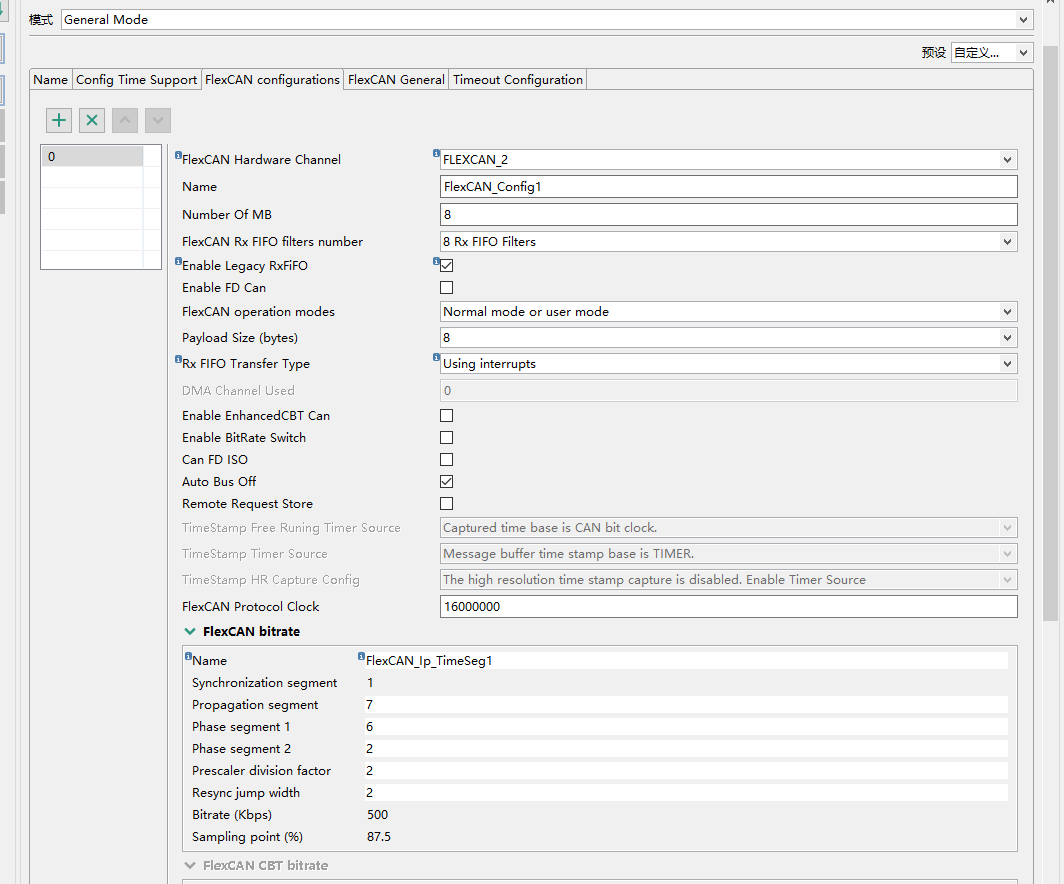The width and height of the screenshot is (1064, 884).
Task: Click info icon beside FlexCAN Hardware Channel
Action: pos(178,153)
